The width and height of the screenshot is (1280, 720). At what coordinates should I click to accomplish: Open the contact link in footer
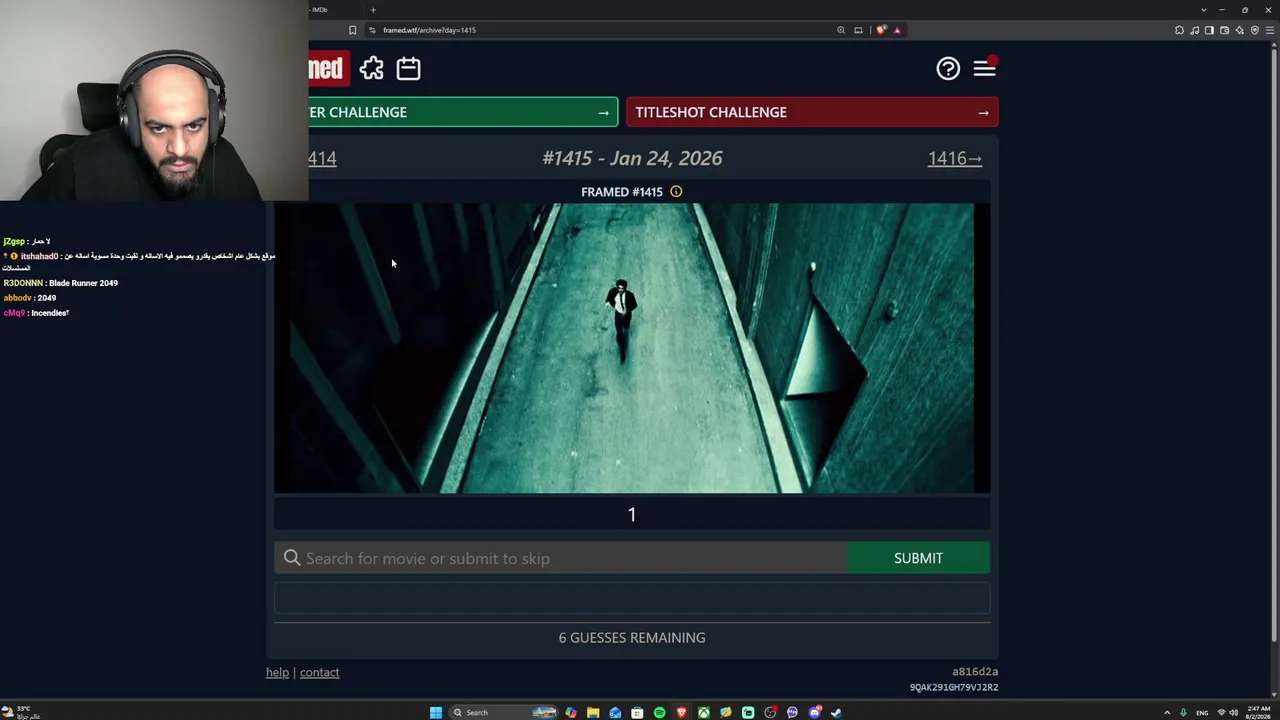320,672
